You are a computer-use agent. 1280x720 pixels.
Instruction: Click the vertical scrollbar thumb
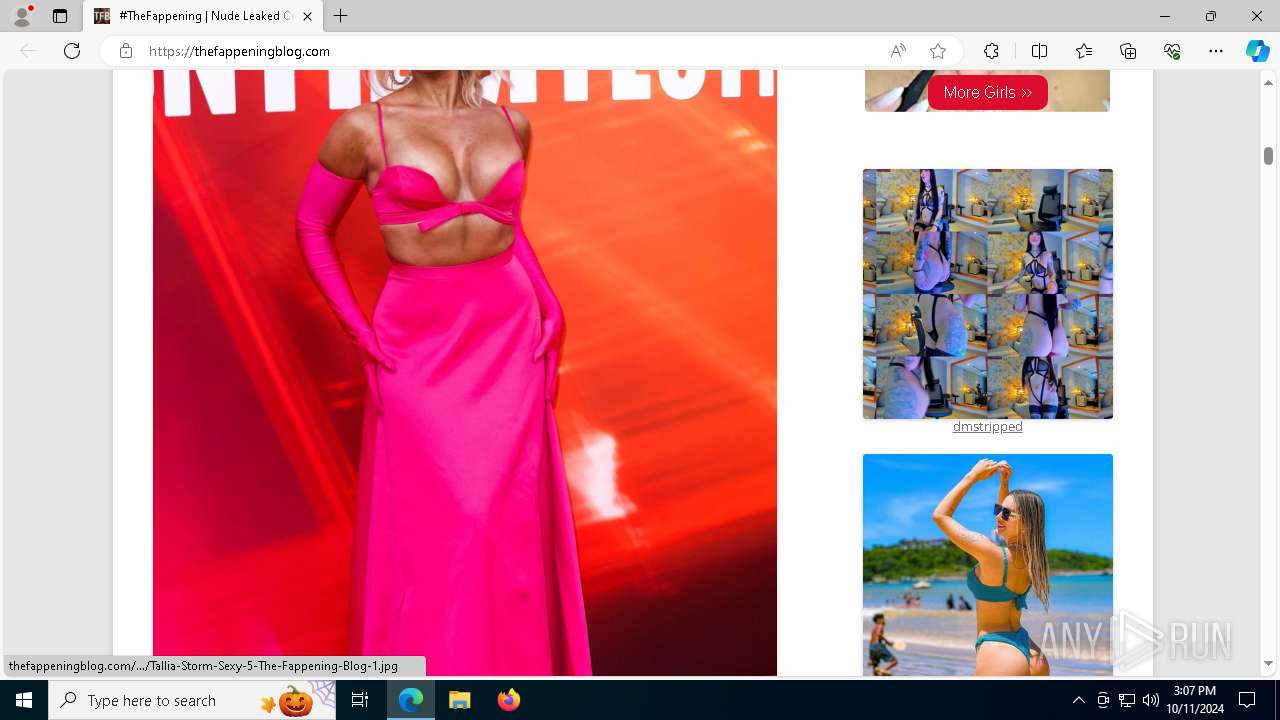click(1268, 156)
